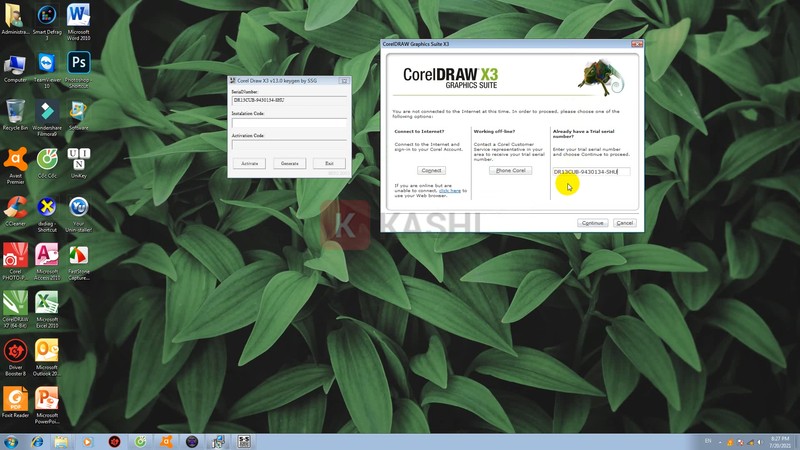Focus the keygen Installation Code field
Image resolution: width=800 pixels, height=450 pixels.
pos(289,122)
